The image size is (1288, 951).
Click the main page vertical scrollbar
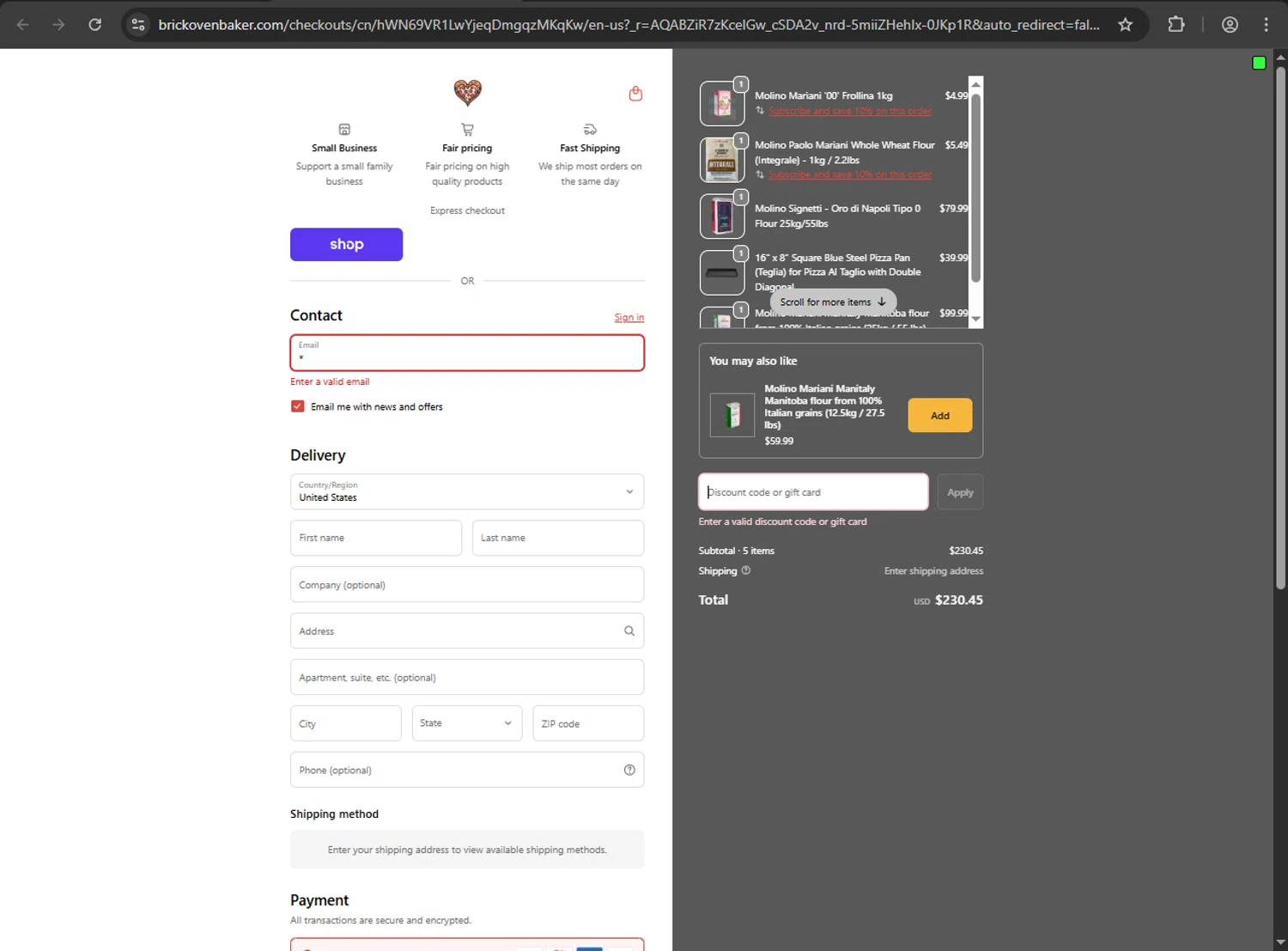(1280, 326)
